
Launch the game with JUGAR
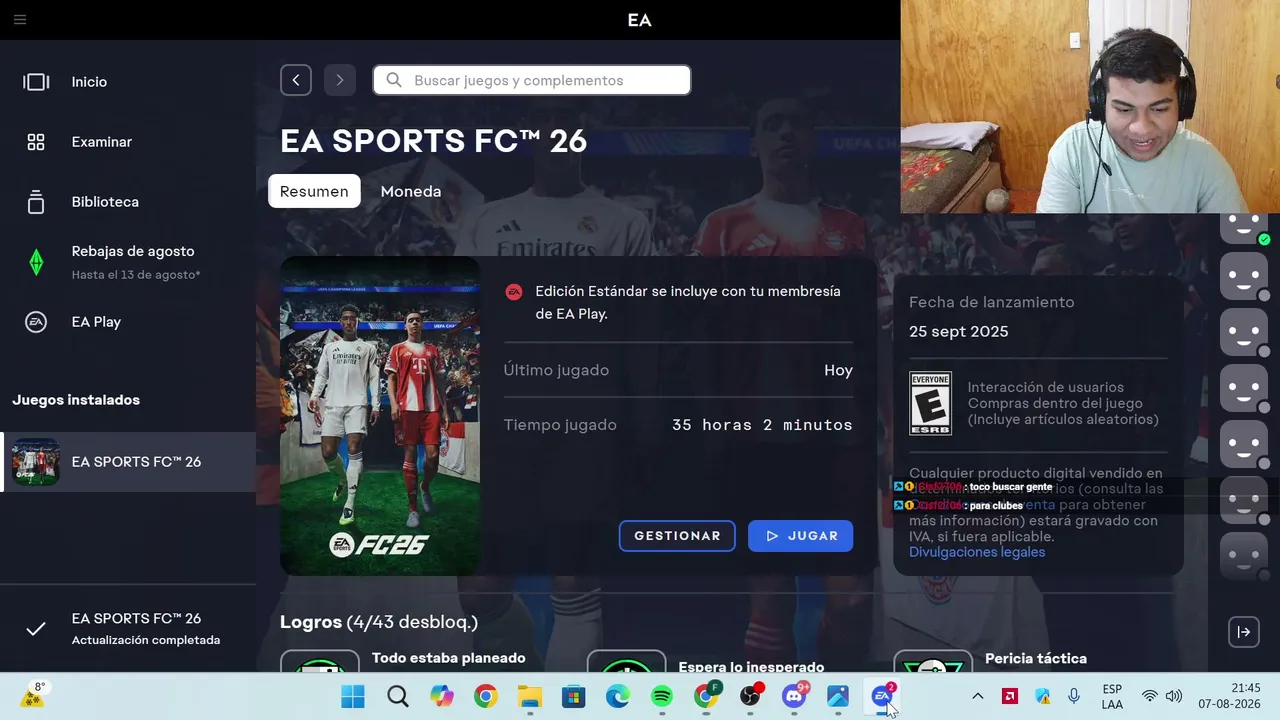(800, 536)
